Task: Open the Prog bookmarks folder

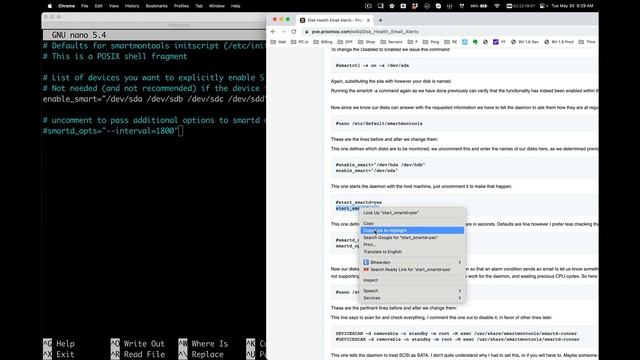Action: [x=431, y=42]
